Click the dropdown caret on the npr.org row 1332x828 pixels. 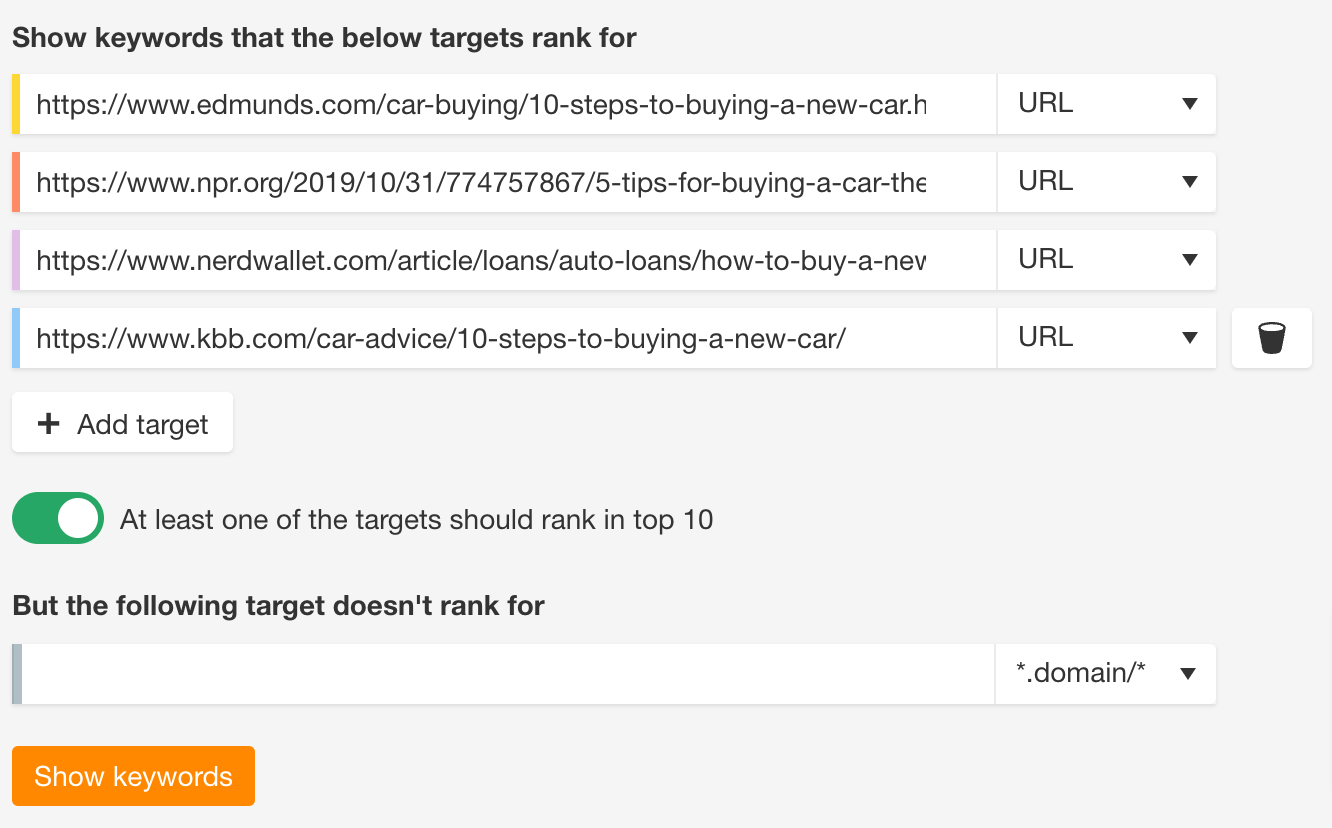coord(1188,182)
